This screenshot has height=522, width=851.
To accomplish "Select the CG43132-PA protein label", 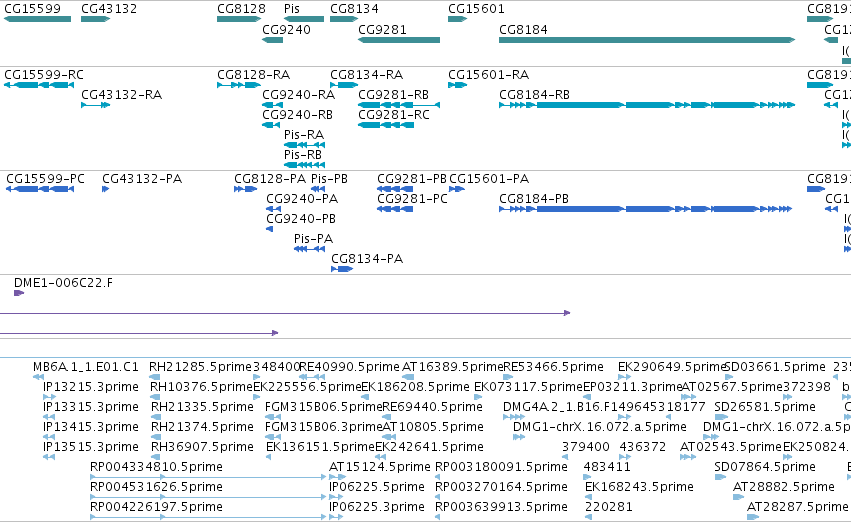I will point(142,179).
